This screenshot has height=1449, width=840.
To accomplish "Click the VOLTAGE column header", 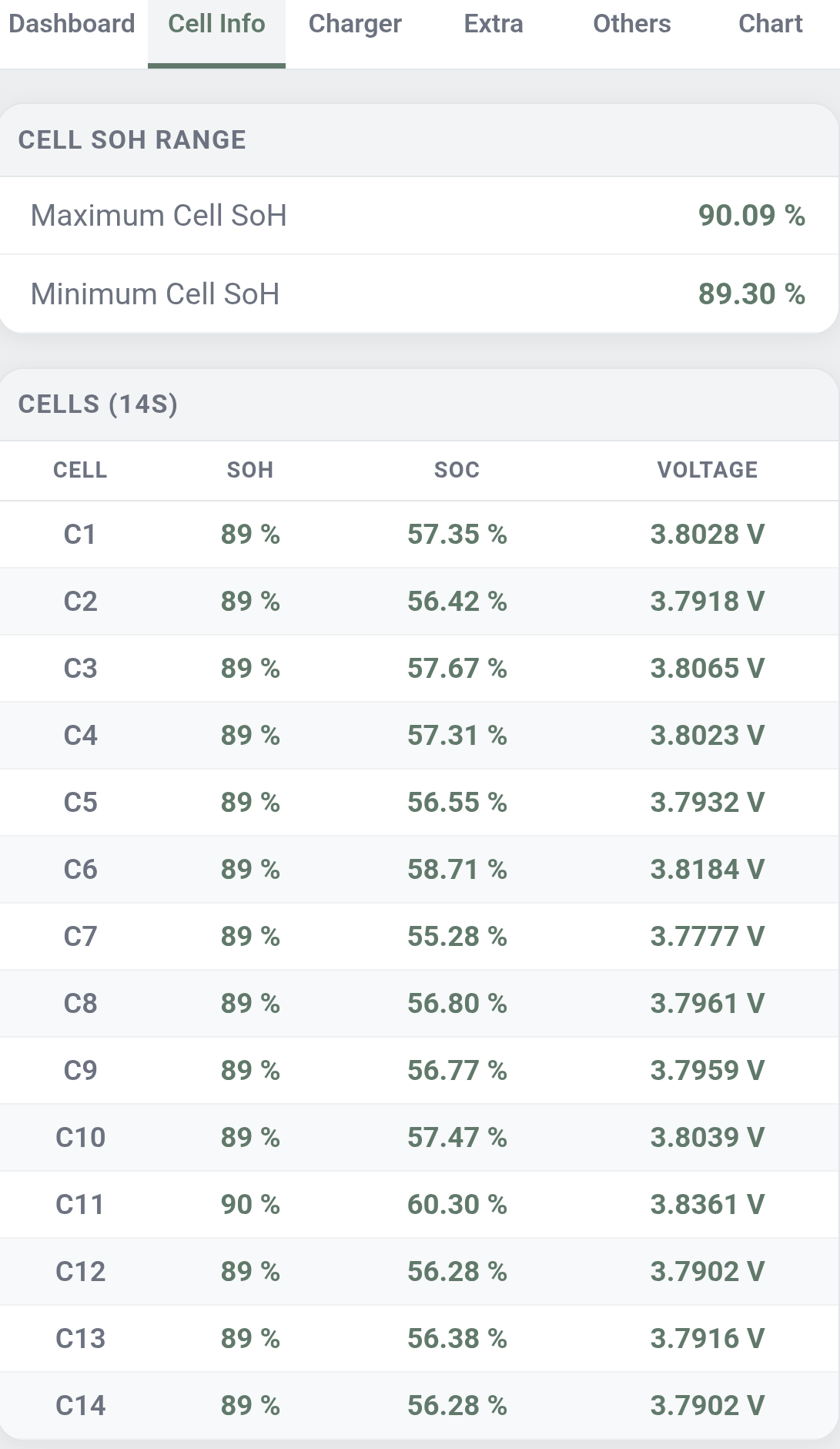I will [708, 470].
